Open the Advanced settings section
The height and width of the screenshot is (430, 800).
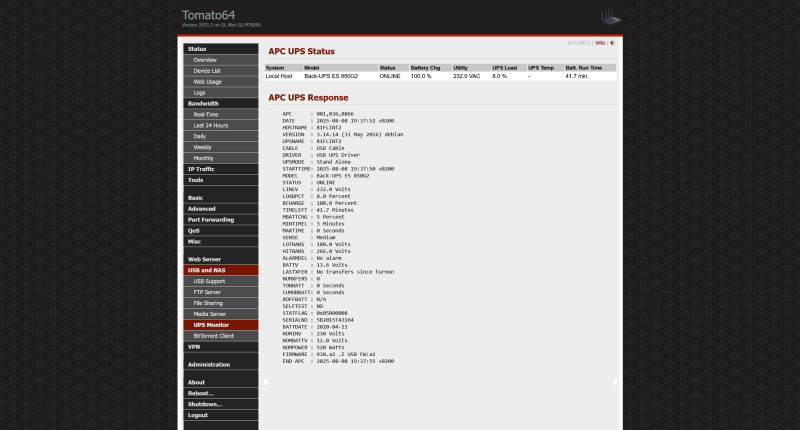220,209
